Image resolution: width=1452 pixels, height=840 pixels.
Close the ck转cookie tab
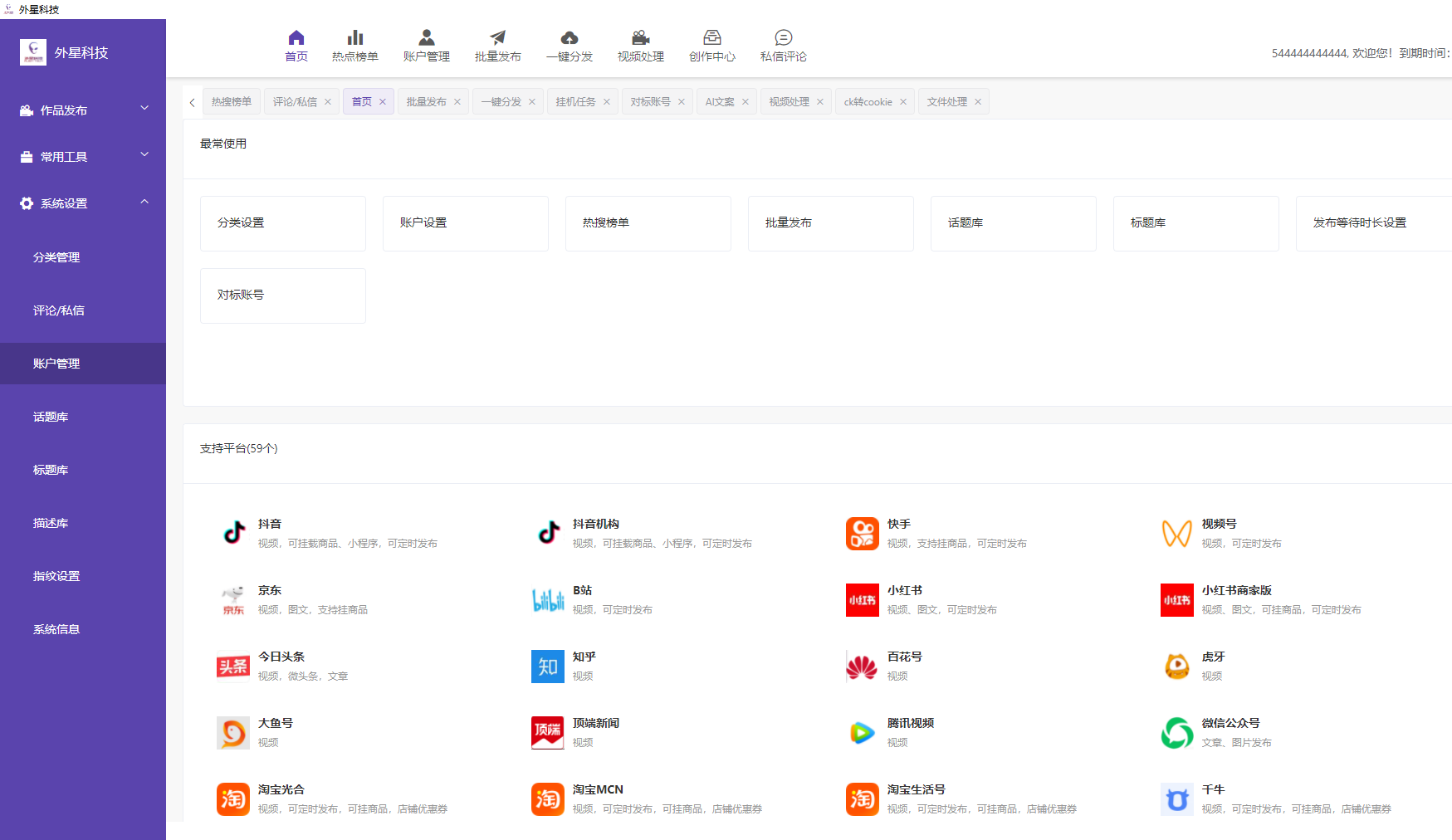pyautogui.click(x=903, y=102)
